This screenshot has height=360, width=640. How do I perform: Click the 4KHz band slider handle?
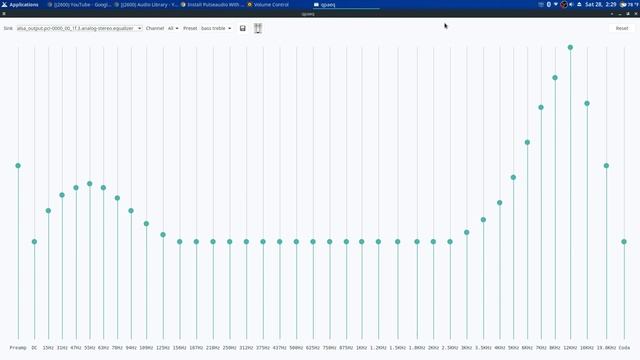[x=500, y=203]
